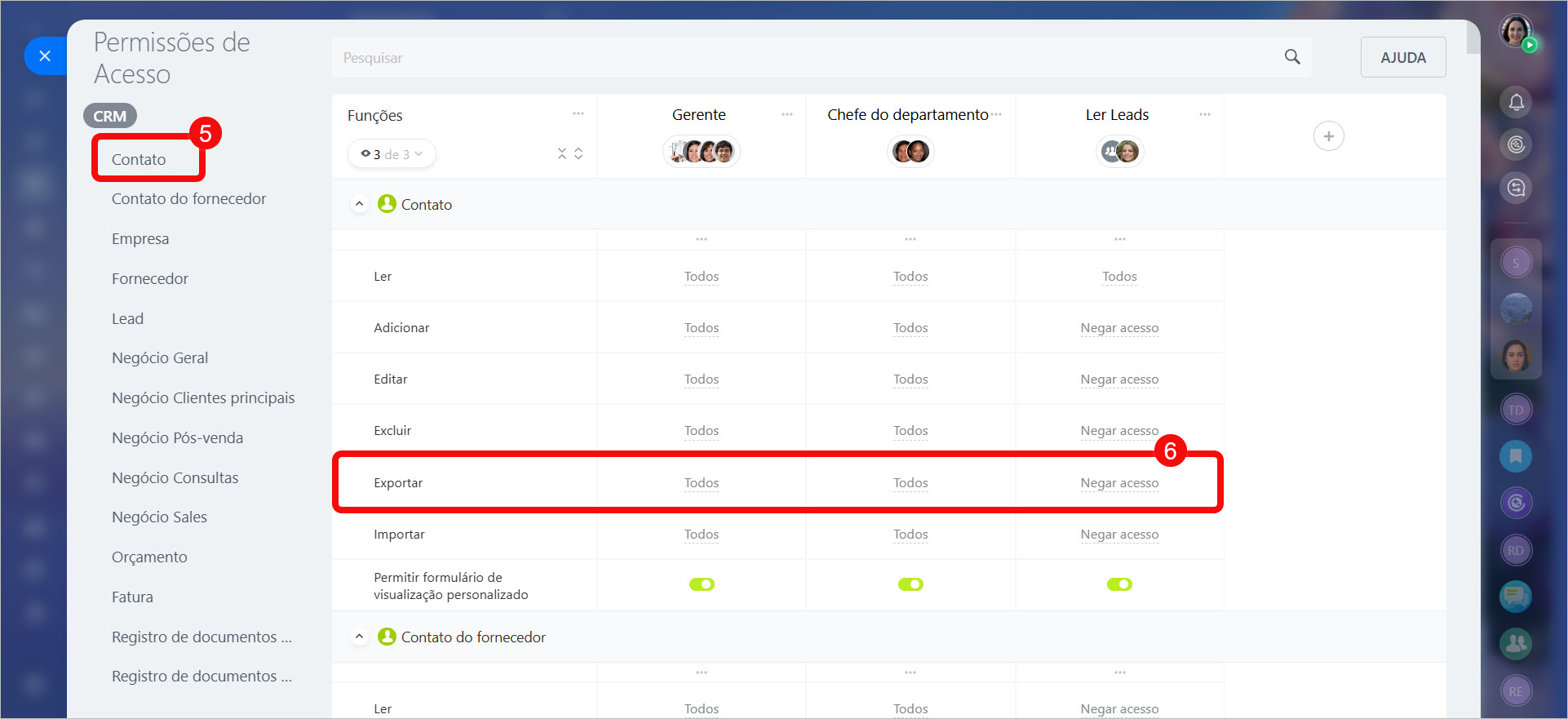
Task: Open Ler Leads role options menu
Action: (1205, 114)
